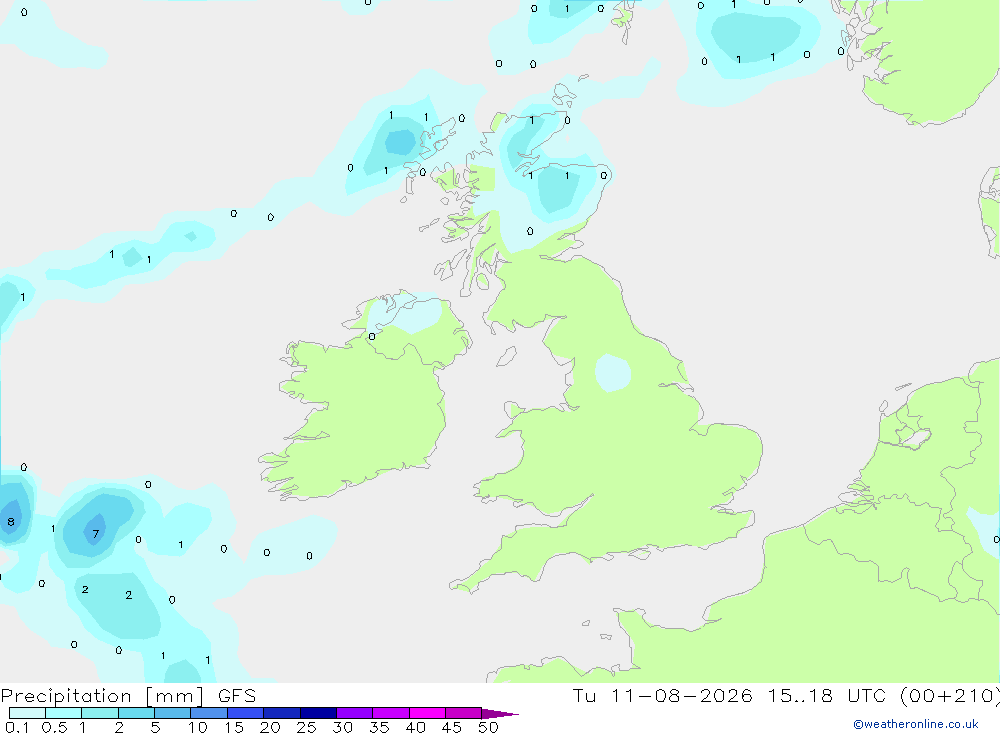This screenshot has width=1000, height=733.
Task: Click the legend label '45'
Action: [452, 727]
